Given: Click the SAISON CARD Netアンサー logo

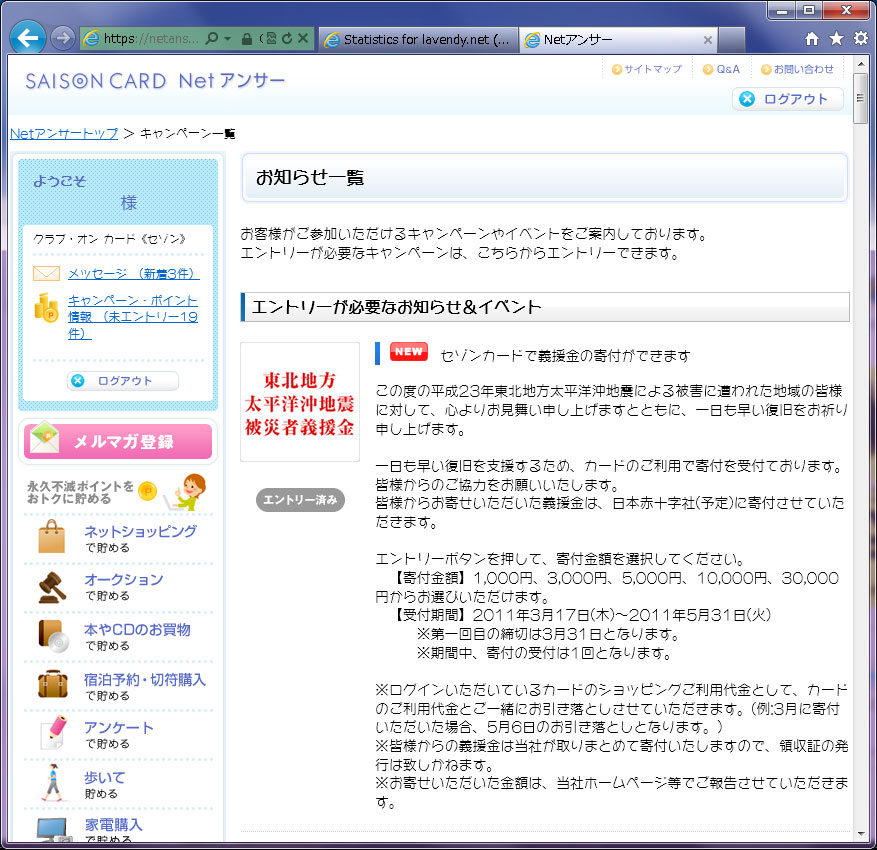Looking at the screenshot, I should pyautogui.click(x=155, y=81).
